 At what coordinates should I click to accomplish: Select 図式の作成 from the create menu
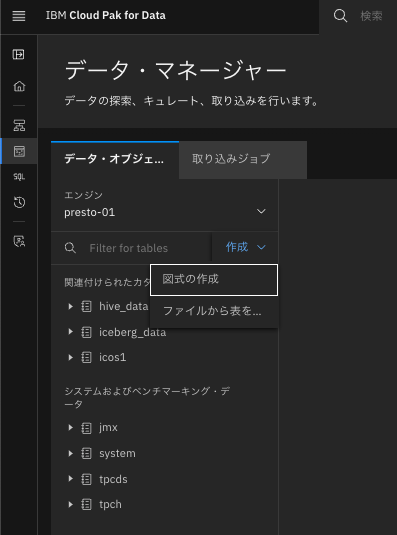[x=214, y=280]
